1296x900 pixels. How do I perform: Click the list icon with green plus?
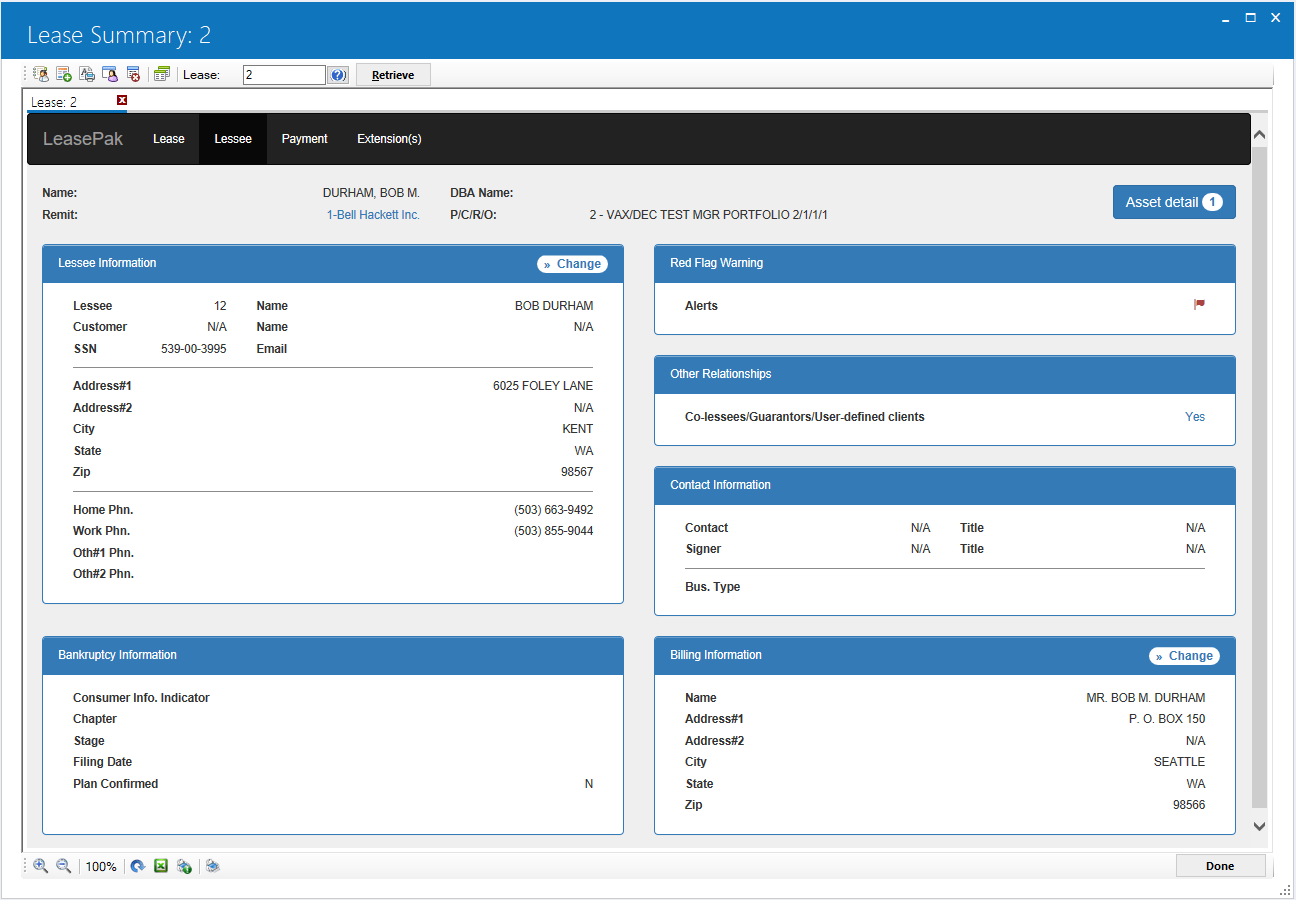[x=63, y=74]
